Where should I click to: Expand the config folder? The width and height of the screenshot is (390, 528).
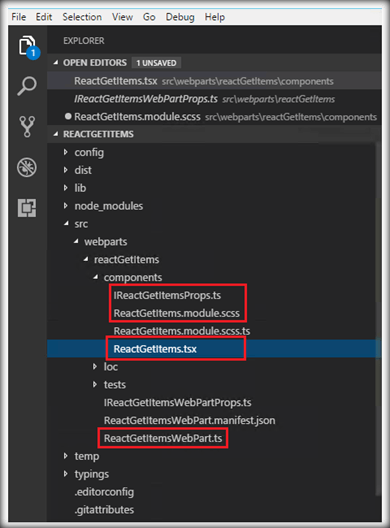66,152
